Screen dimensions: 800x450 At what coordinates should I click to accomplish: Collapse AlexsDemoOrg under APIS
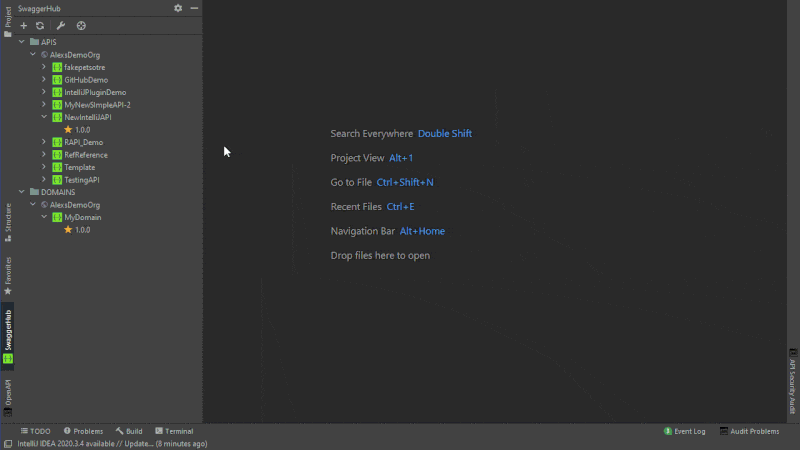(x=33, y=54)
